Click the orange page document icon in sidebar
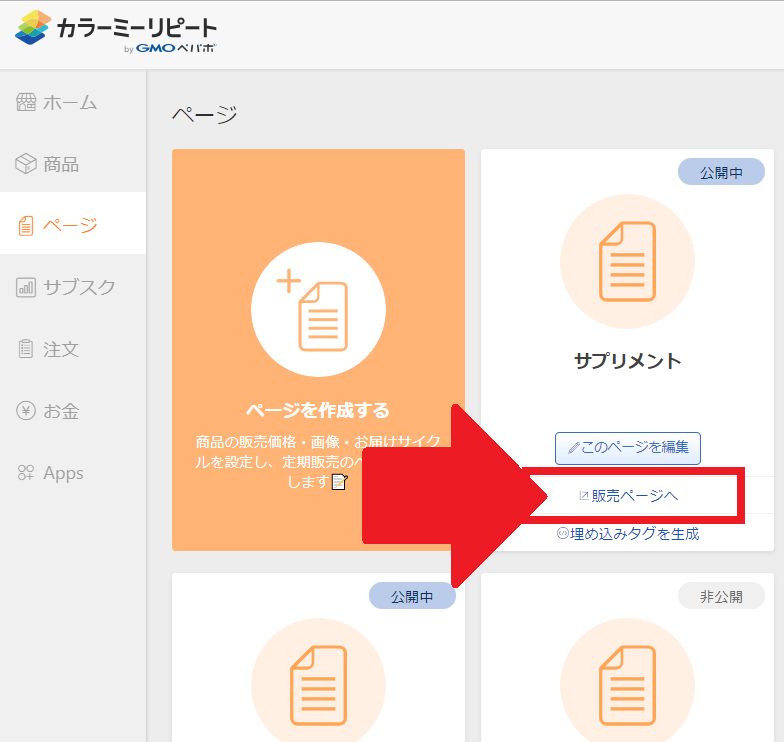 tap(26, 226)
